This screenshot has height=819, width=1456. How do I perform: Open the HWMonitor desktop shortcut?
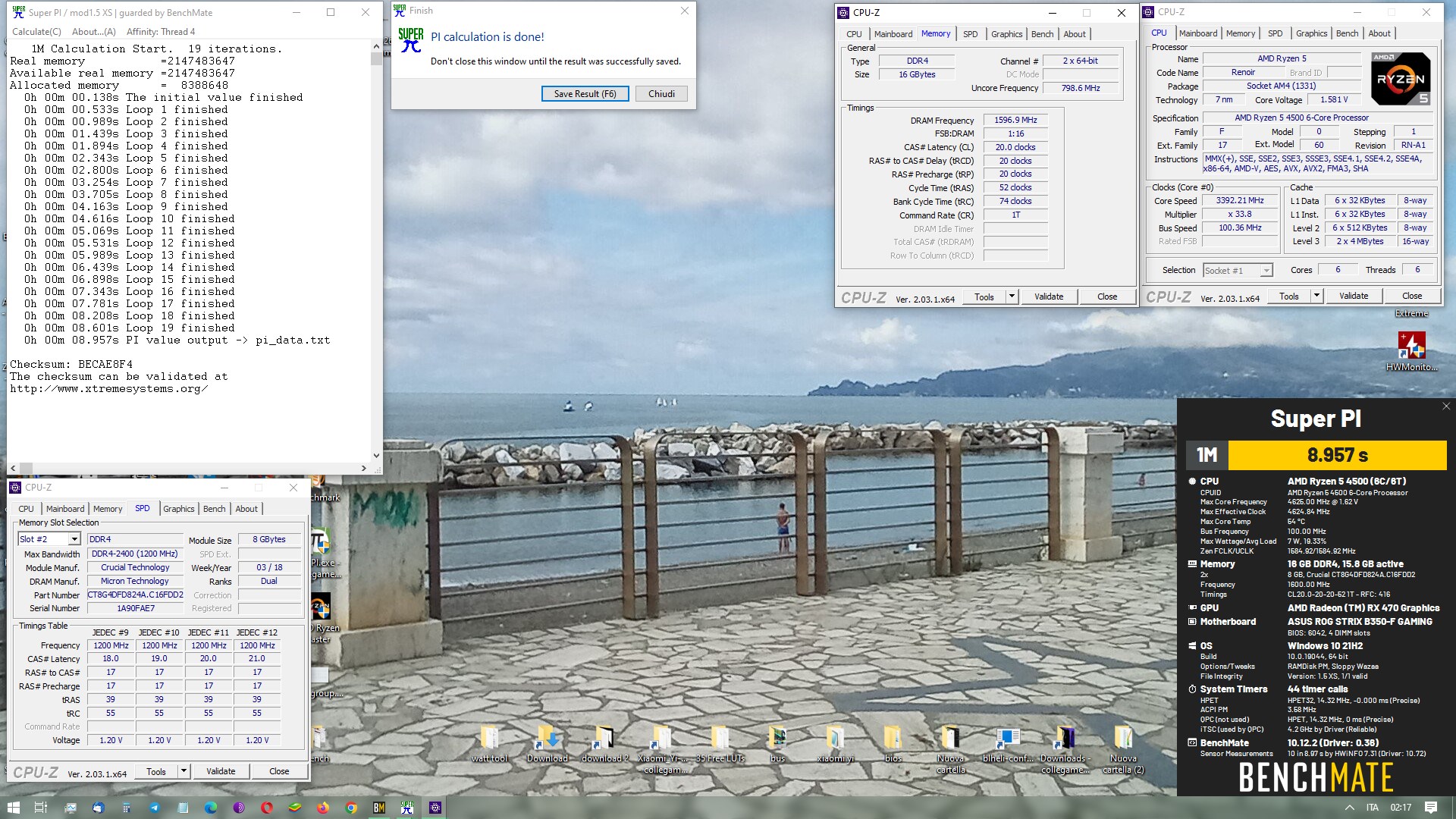[x=1411, y=352]
